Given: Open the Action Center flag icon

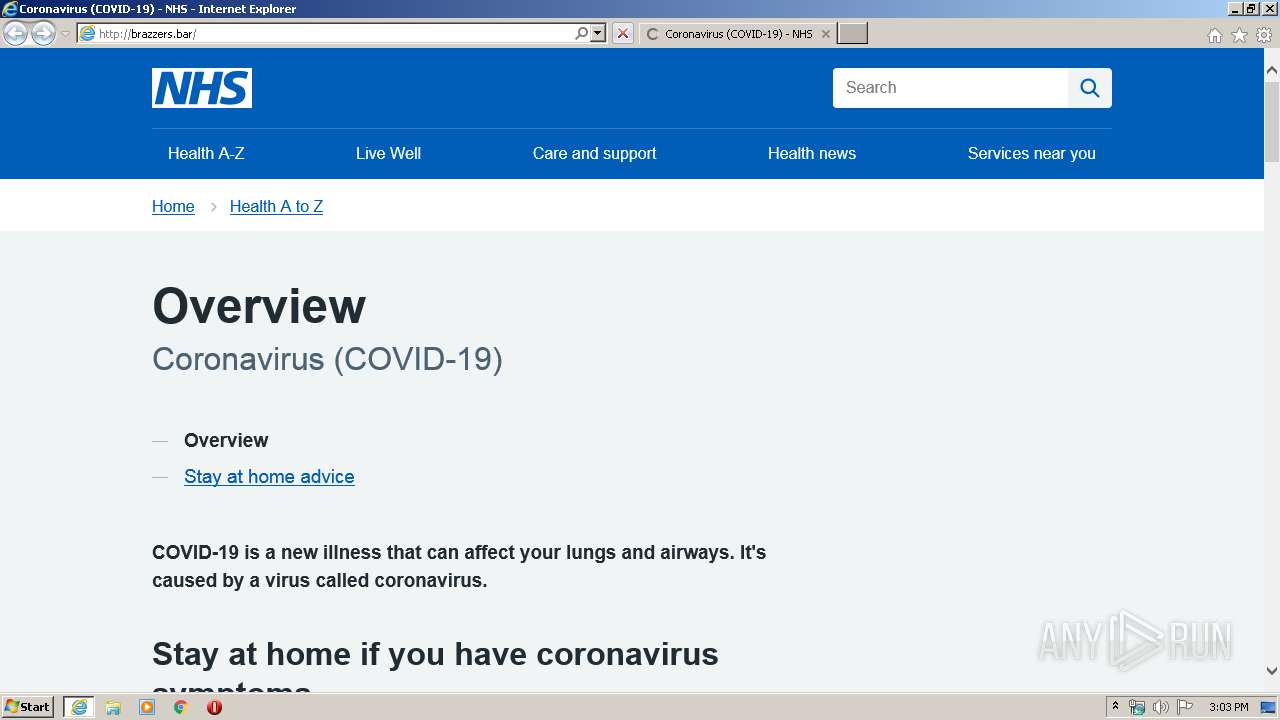Looking at the screenshot, I should [1185, 707].
